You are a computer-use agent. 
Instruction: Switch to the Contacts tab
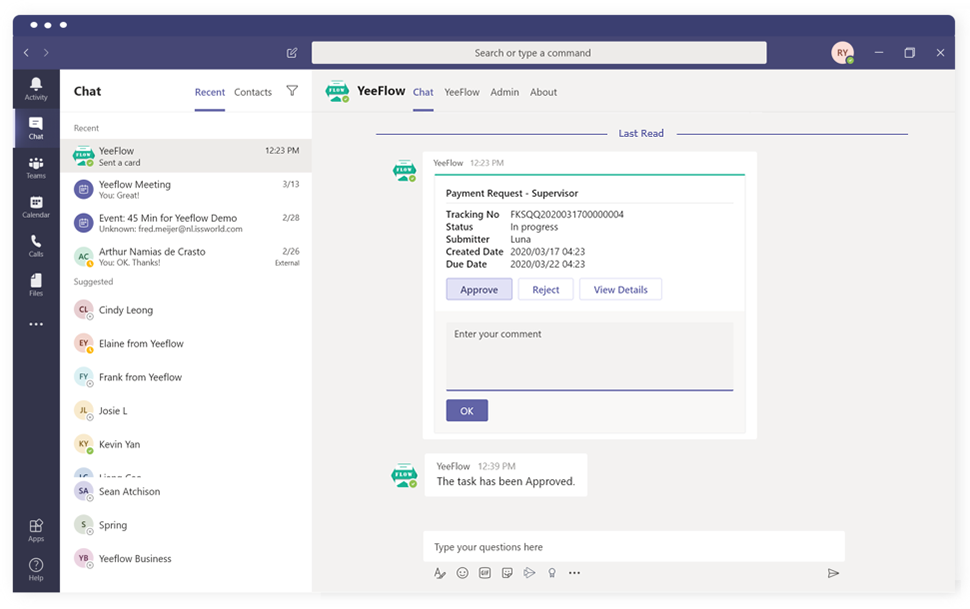[x=253, y=92]
